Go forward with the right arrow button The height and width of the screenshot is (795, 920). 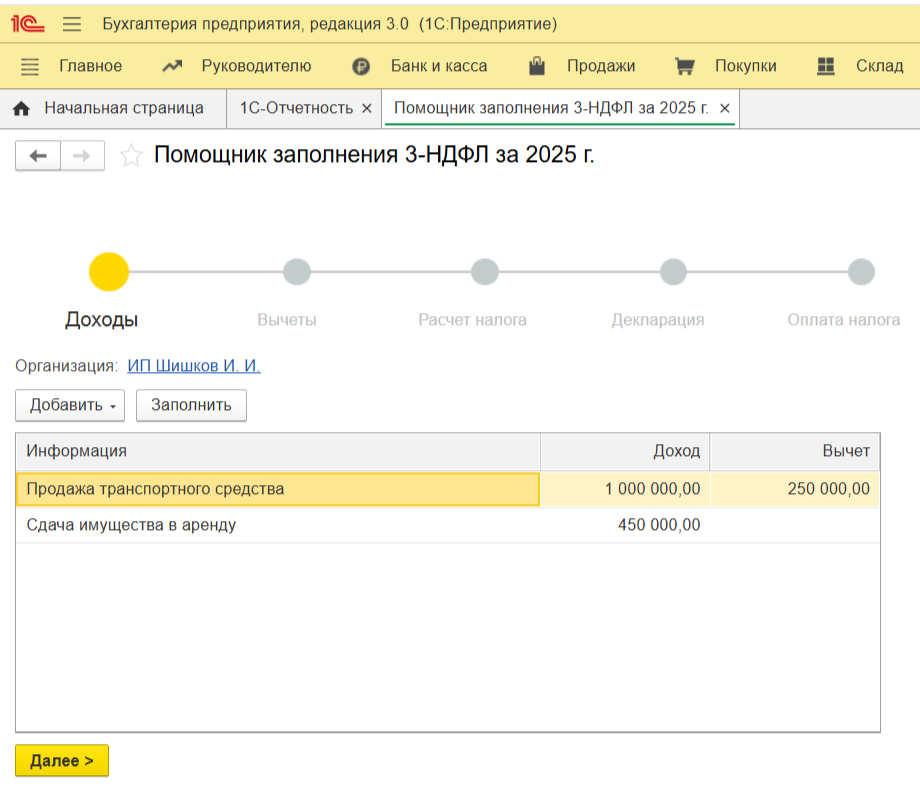83,156
